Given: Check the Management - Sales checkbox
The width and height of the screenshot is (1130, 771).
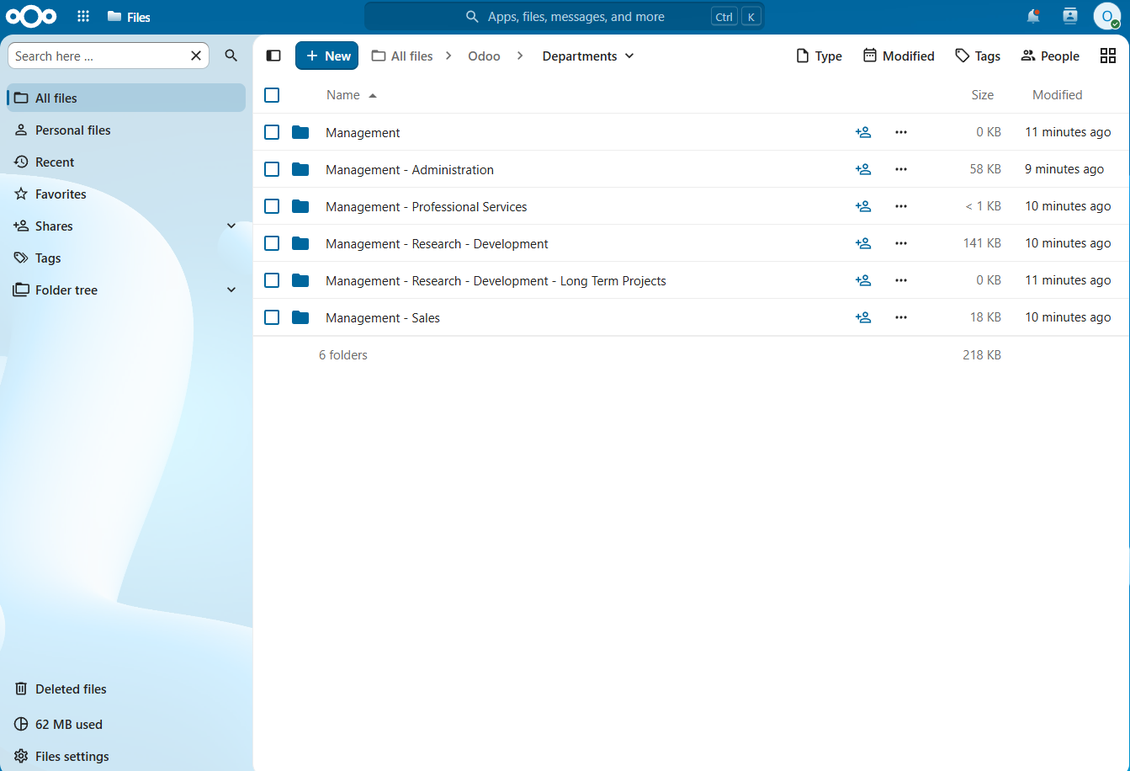Looking at the screenshot, I should [272, 317].
